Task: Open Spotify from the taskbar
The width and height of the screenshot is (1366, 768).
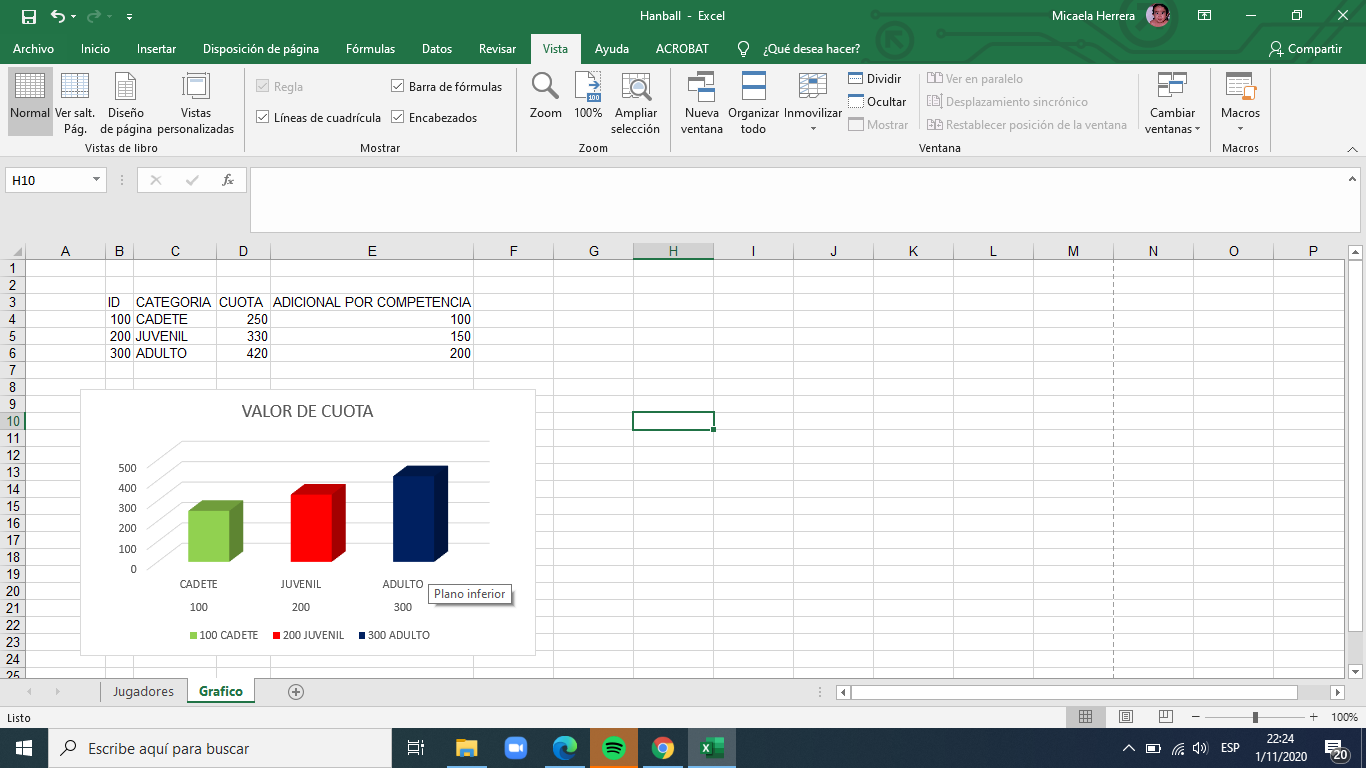Action: [x=614, y=748]
